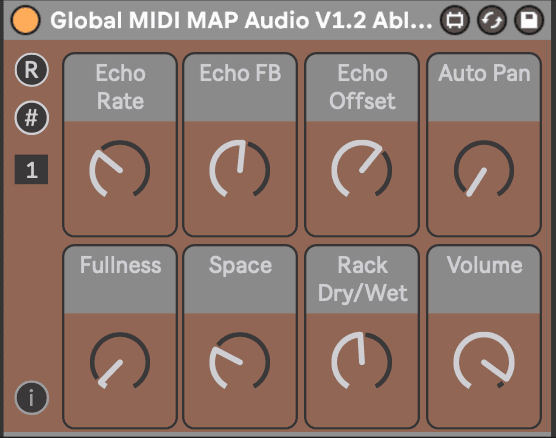The height and width of the screenshot is (438, 556).
Task: Click the Echo FB macro knob
Action: tap(240, 169)
